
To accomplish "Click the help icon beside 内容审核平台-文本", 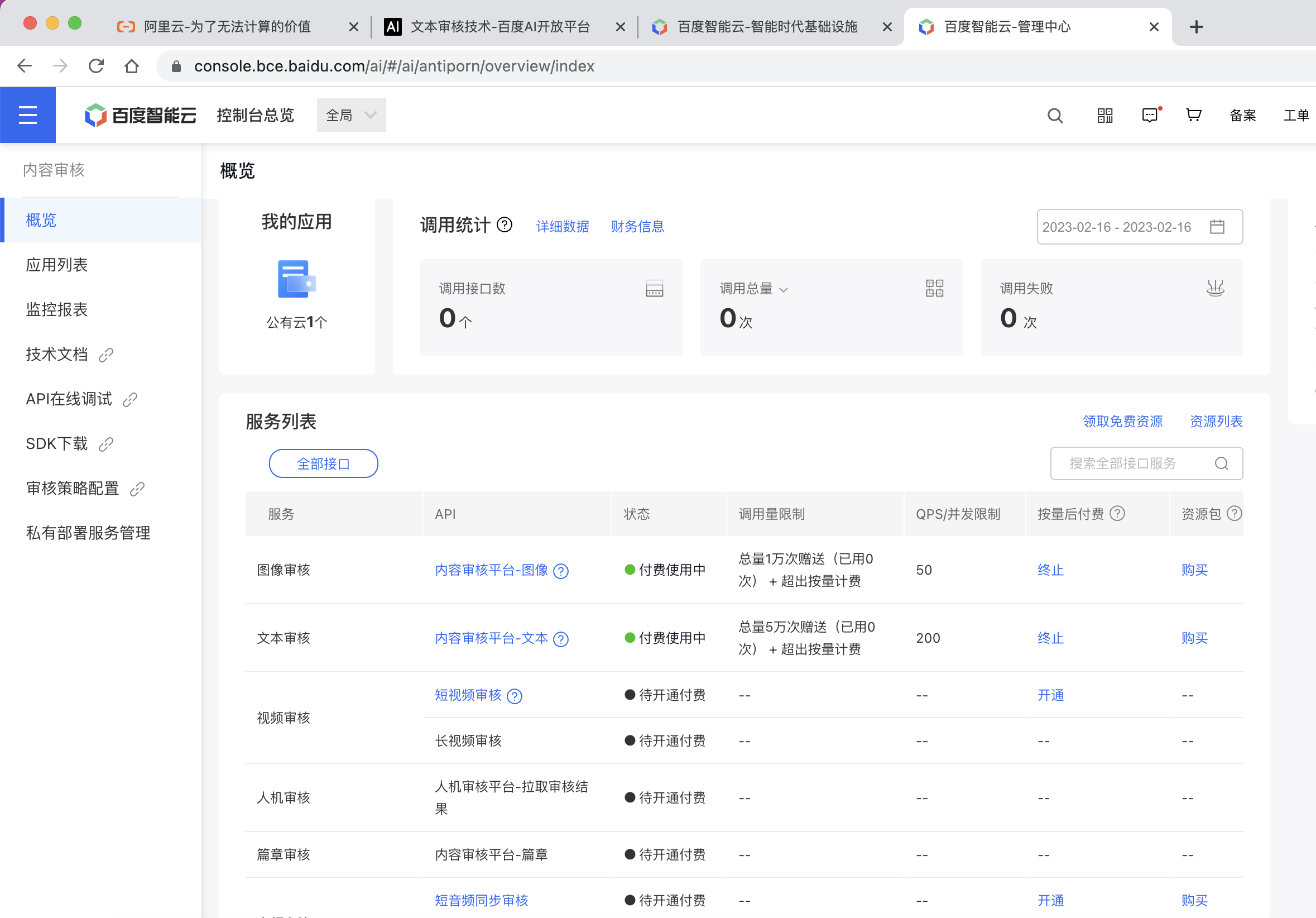I will (x=561, y=639).
